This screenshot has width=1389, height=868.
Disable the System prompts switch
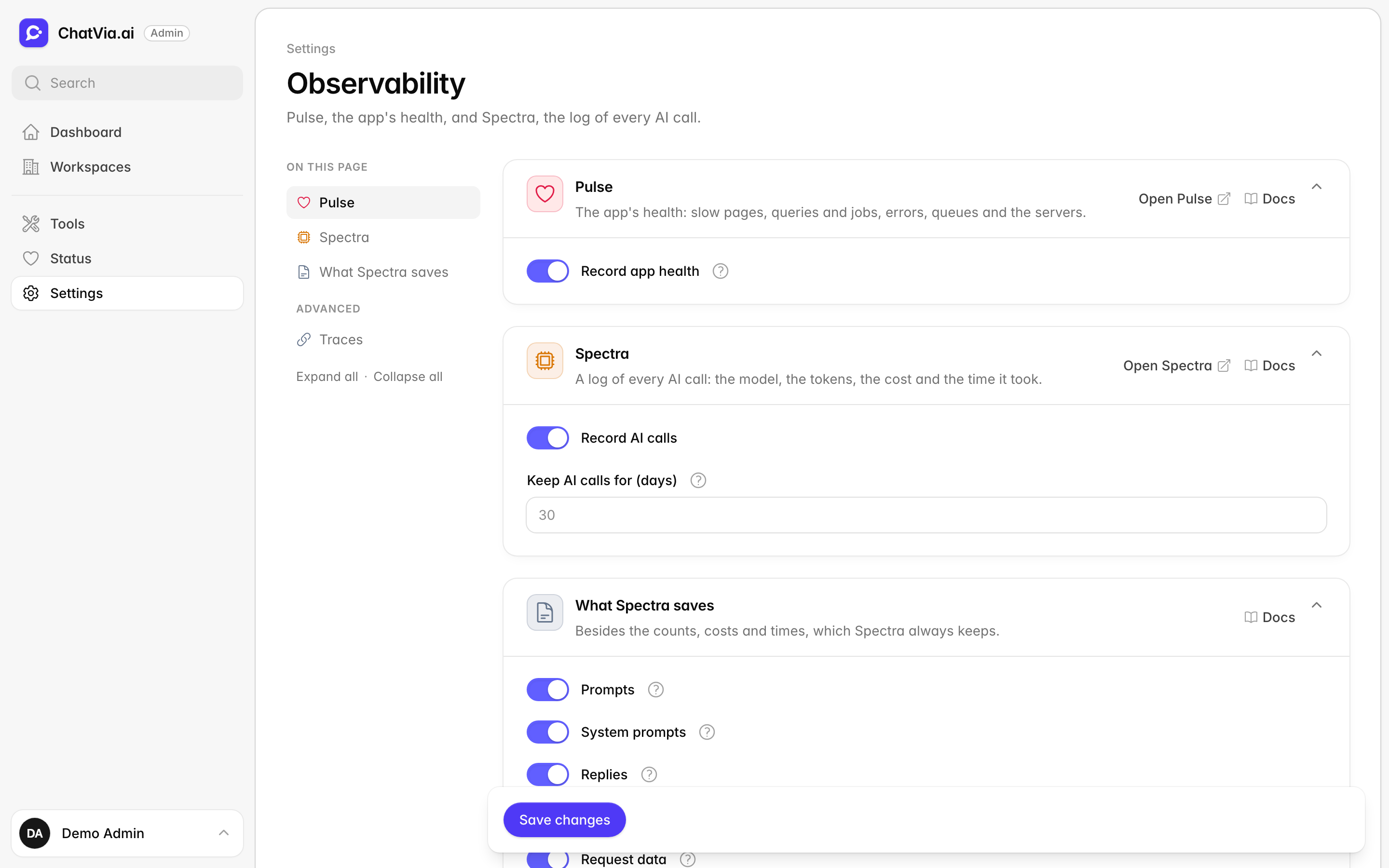coord(547,732)
